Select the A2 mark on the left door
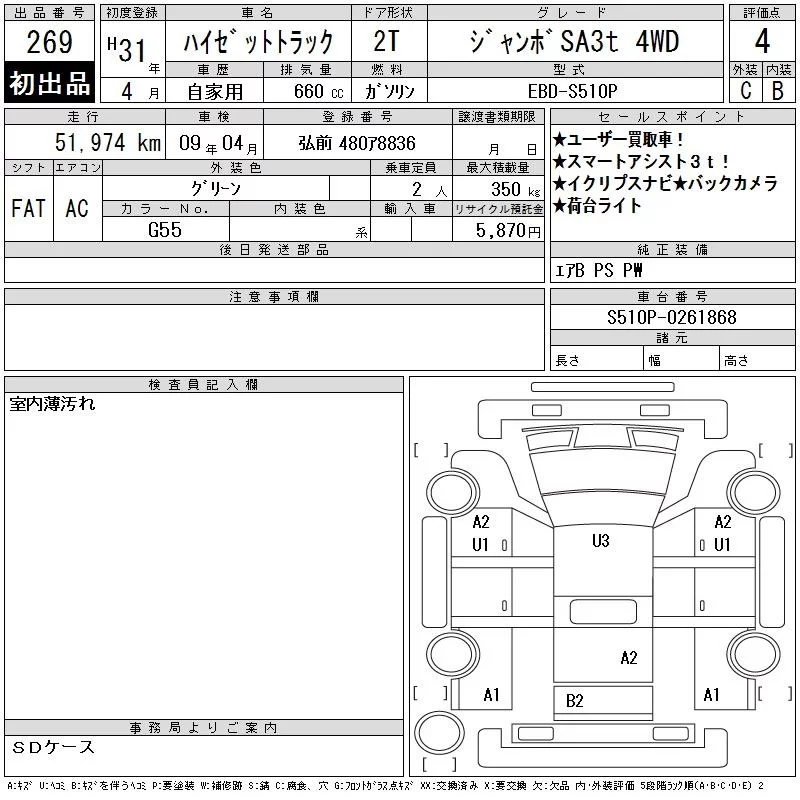The height and width of the screenshot is (800, 800). coord(481,522)
